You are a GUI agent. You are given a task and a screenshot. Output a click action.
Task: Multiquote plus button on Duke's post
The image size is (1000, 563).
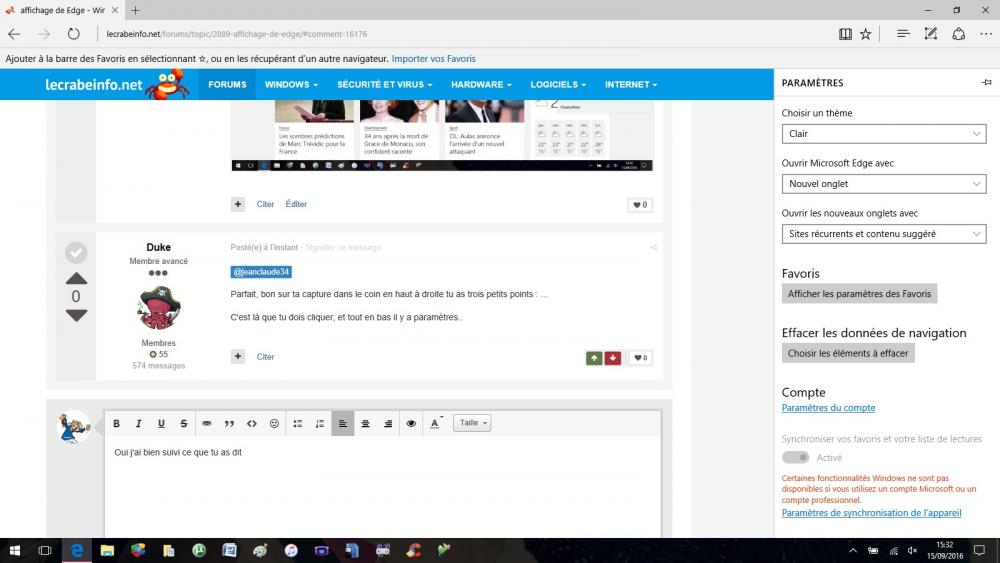[x=238, y=356]
